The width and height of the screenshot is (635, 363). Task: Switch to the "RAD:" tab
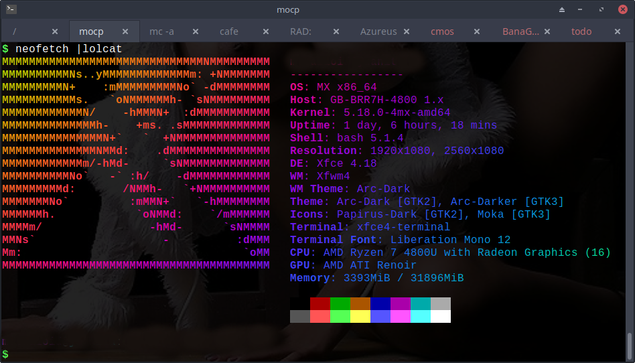(300, 32)
